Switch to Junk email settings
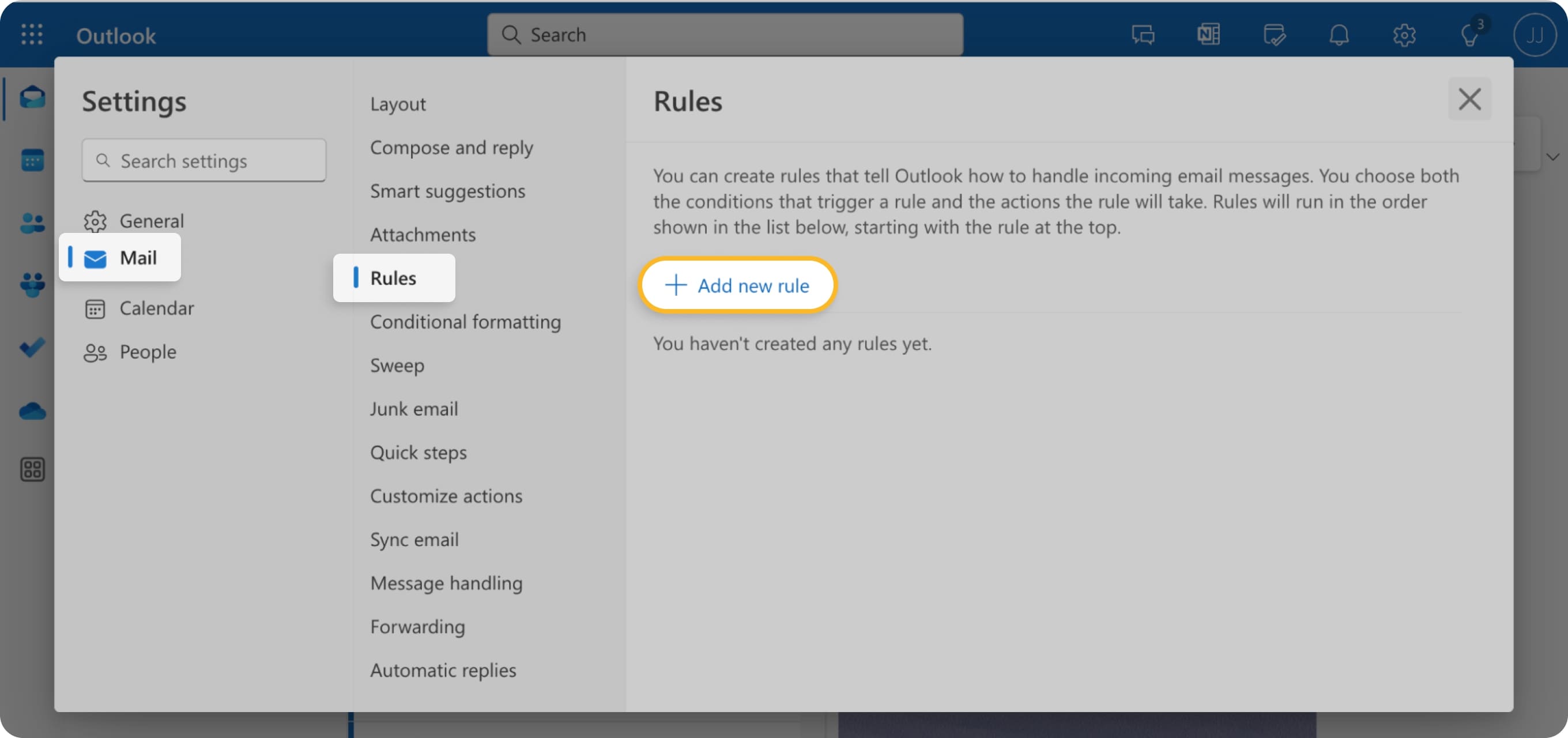The image size is (1568, 738). 414,409
